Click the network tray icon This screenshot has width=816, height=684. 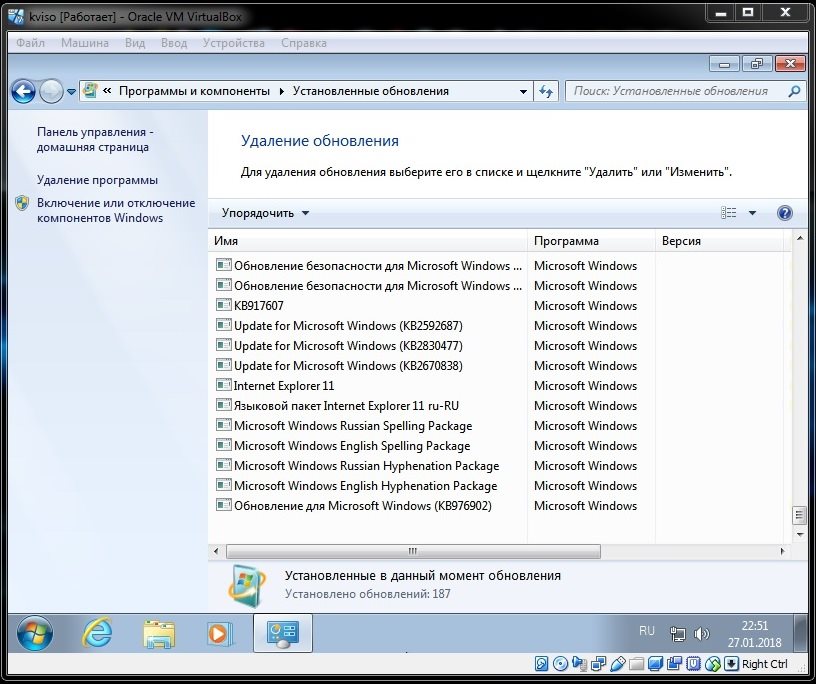[x=678, y=634]
